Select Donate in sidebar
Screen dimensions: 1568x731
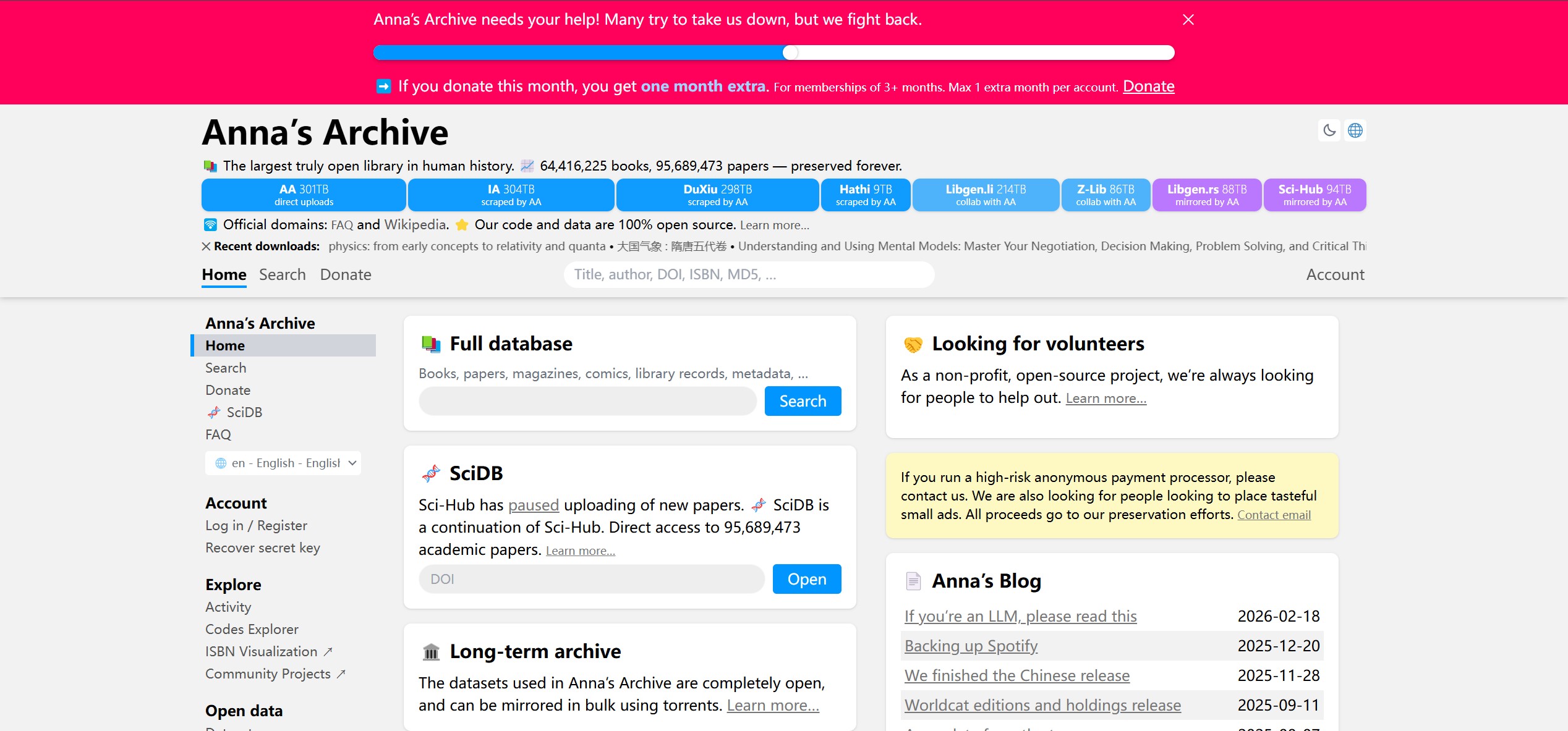coord(228,390)
